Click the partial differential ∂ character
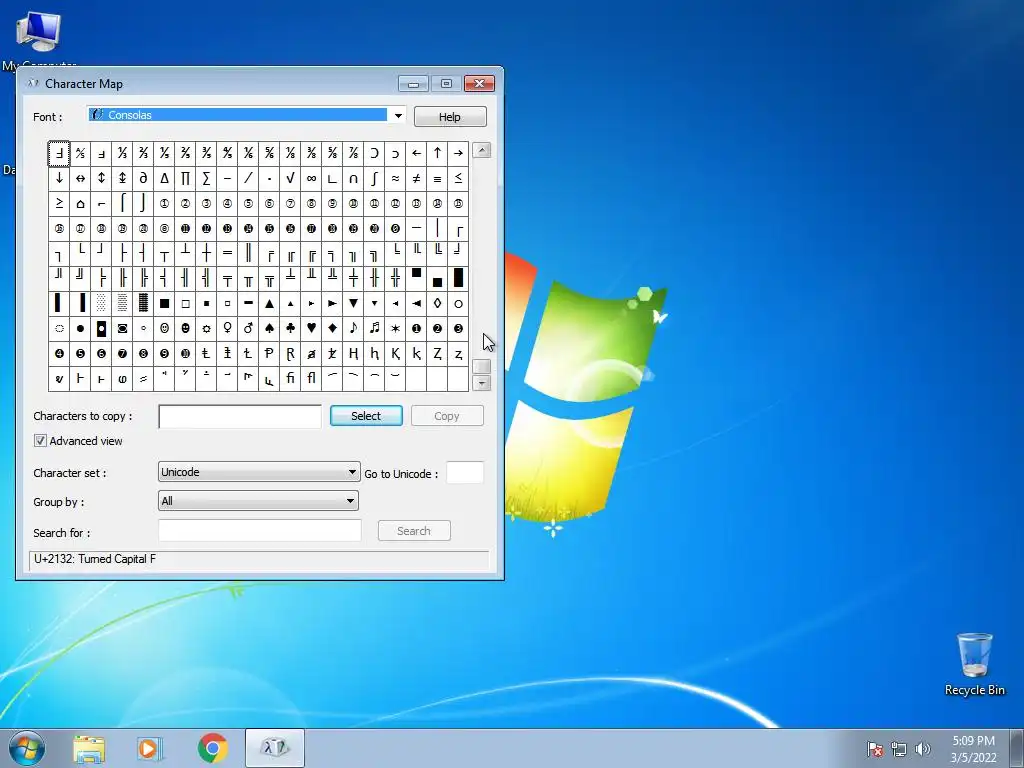The height and width of the screenshot is (768, 1024). click(x=143, y=178)
